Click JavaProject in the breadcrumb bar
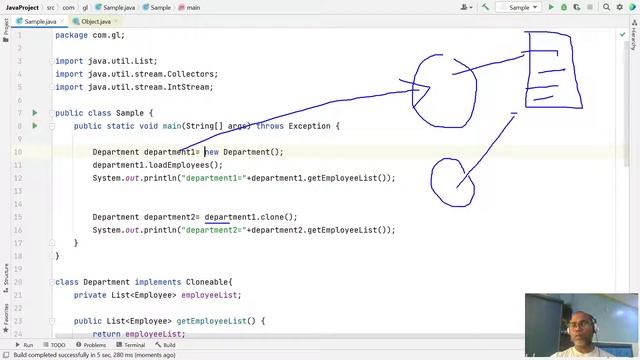 coord(22,7)
